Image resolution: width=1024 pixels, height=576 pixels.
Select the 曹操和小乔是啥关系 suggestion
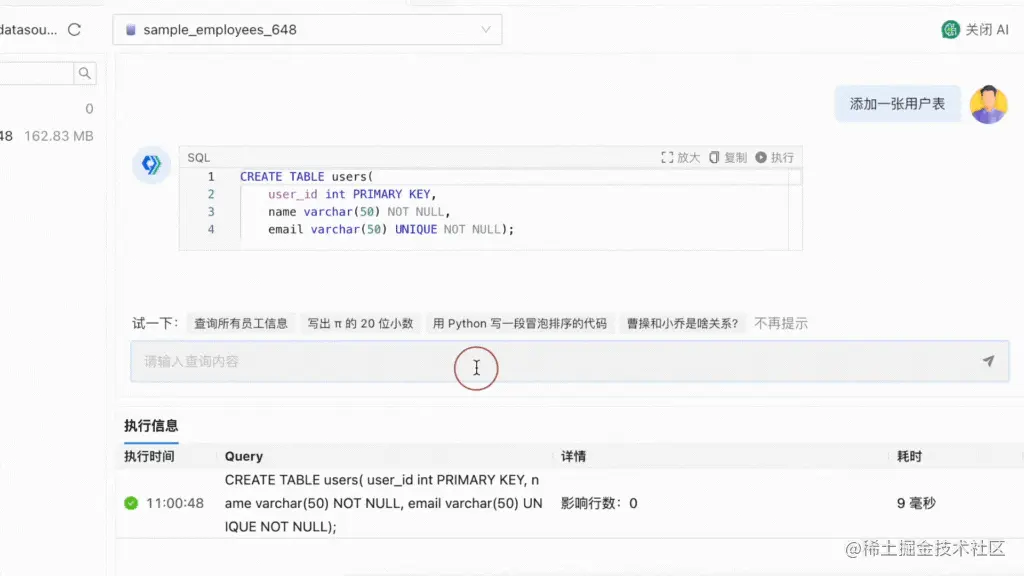coord(682,323)
